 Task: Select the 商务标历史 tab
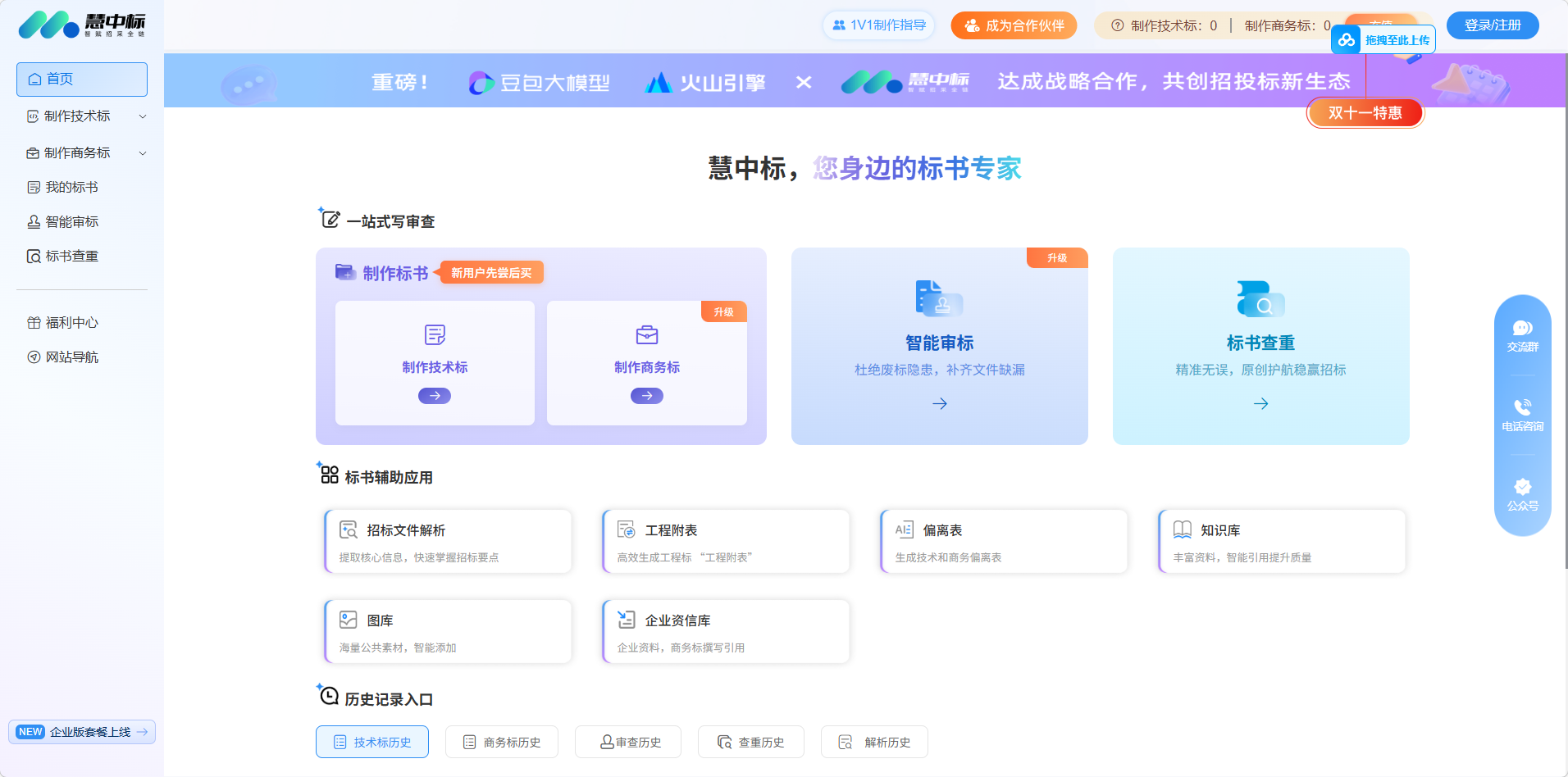point(502,742)
